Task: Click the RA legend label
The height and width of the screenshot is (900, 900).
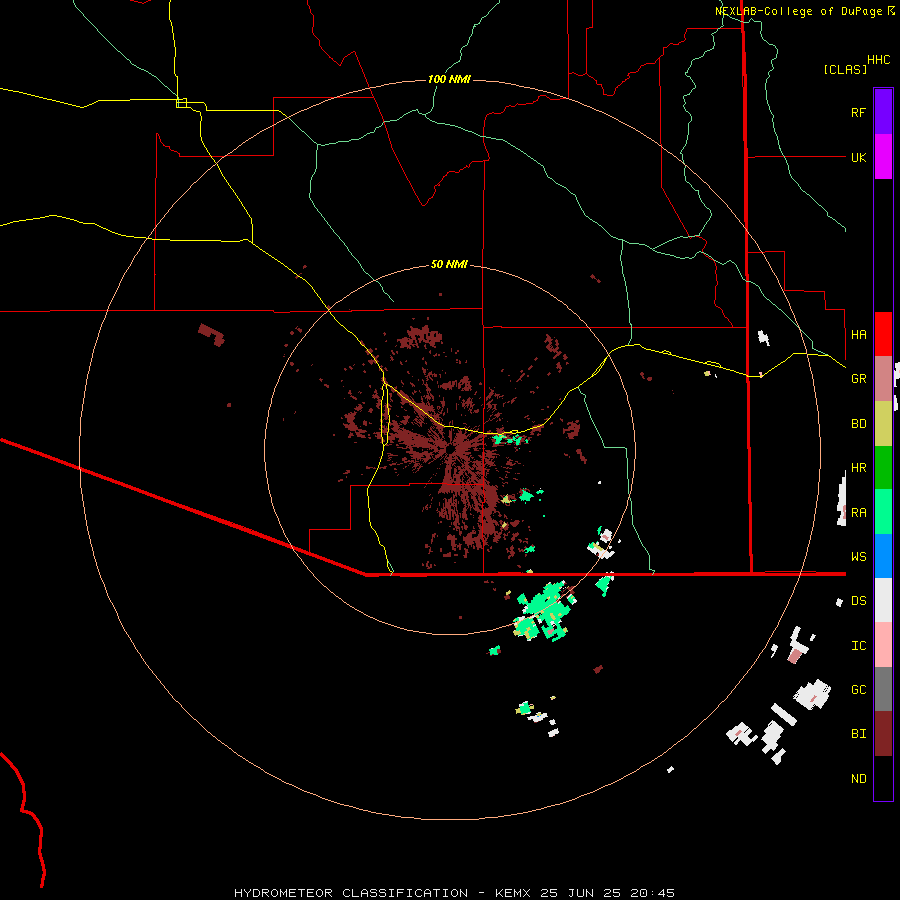Action: (x=858, y=513)
